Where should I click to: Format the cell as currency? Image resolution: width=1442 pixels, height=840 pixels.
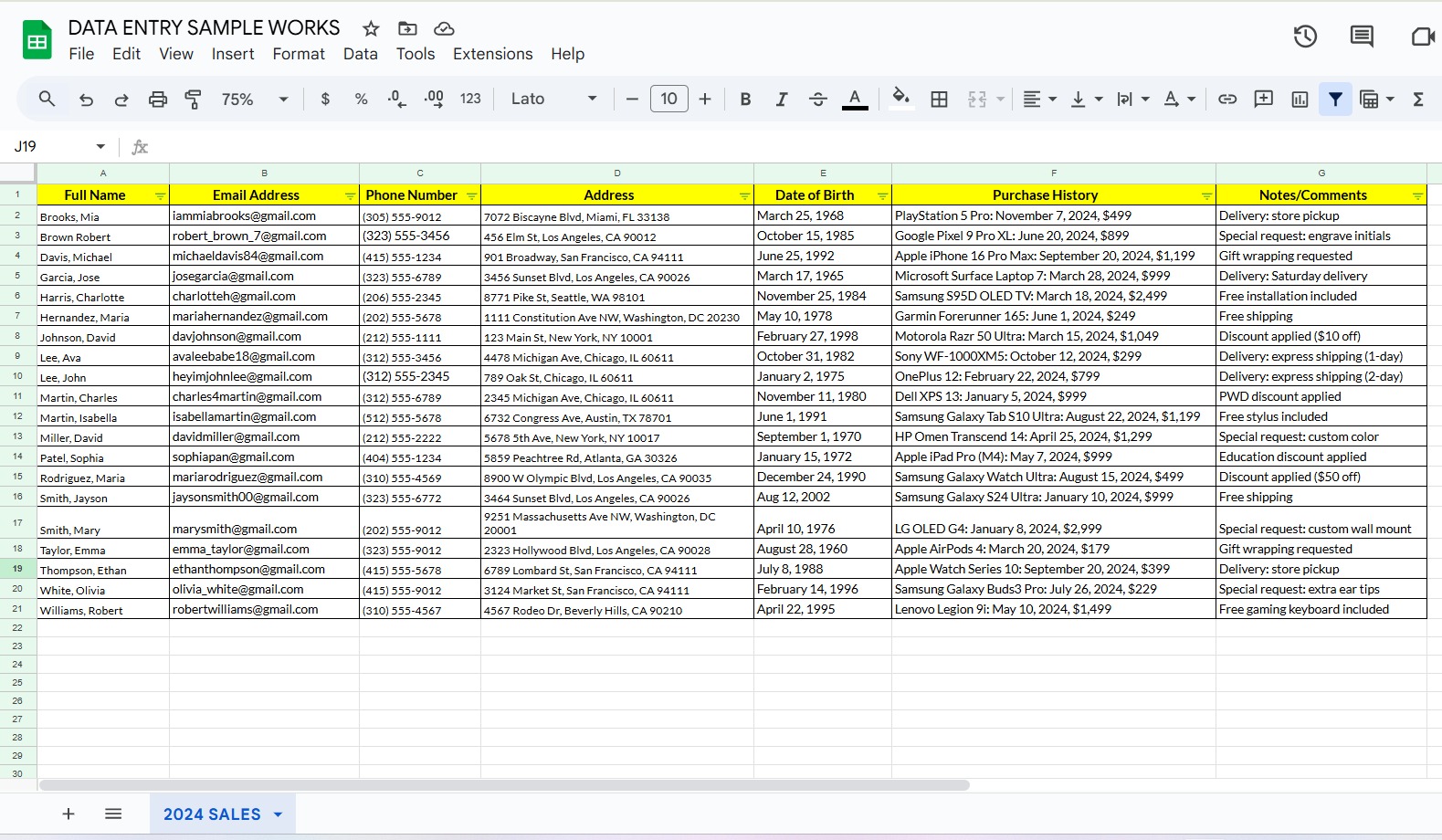pos(325,99)
